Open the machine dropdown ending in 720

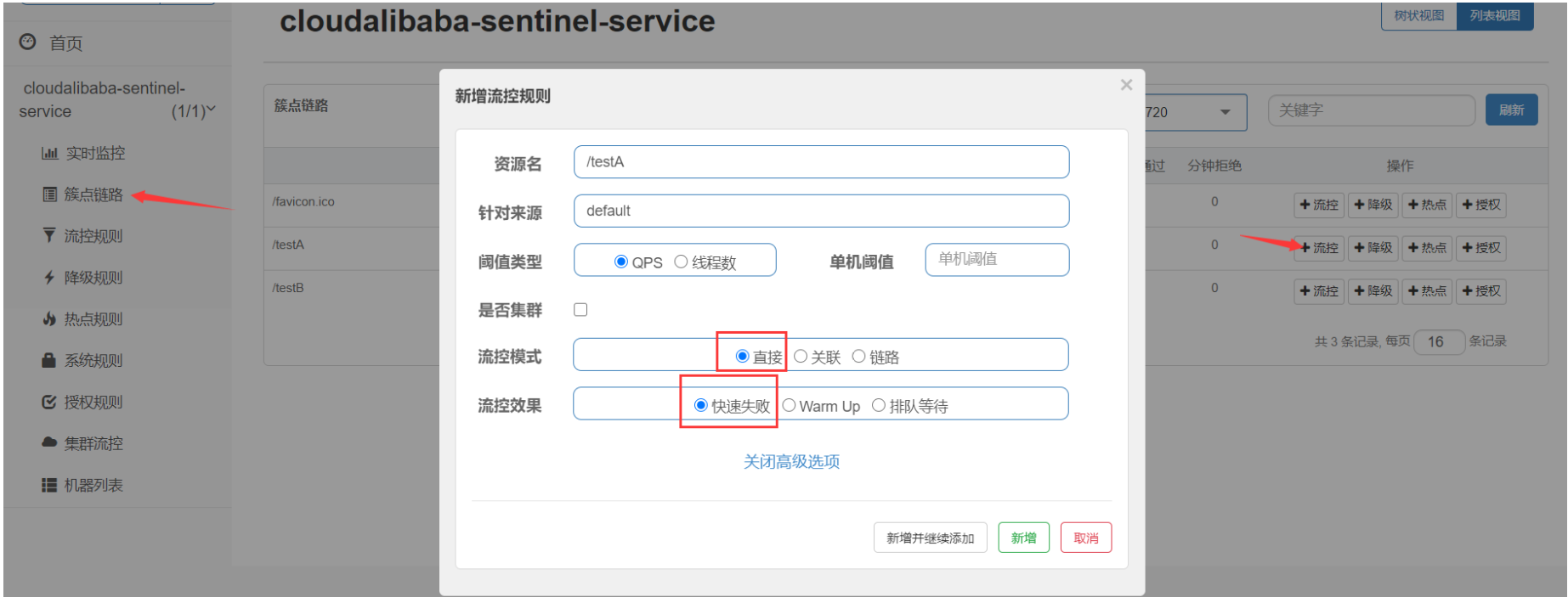click(1224, 112)
